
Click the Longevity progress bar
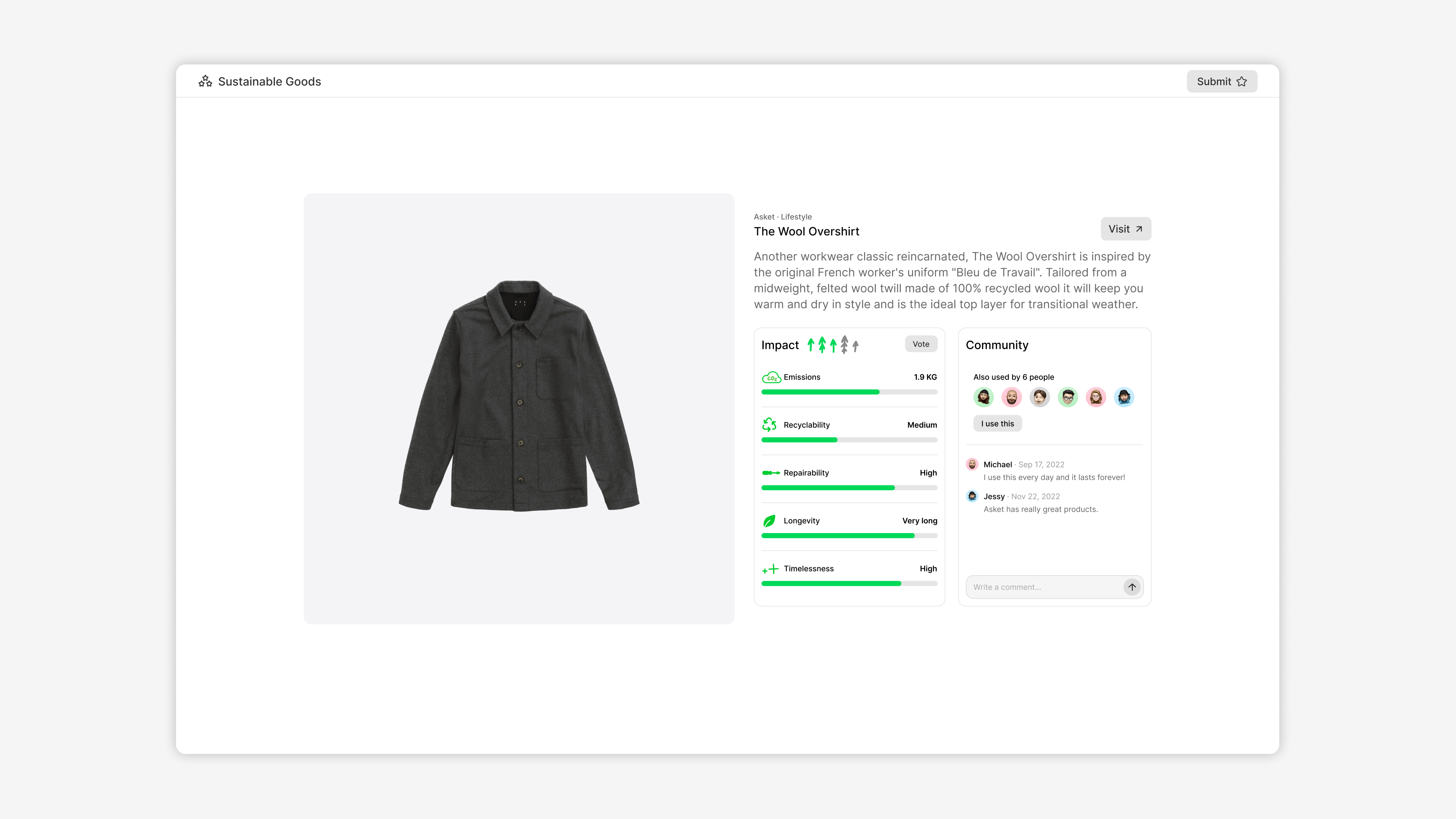849,535
